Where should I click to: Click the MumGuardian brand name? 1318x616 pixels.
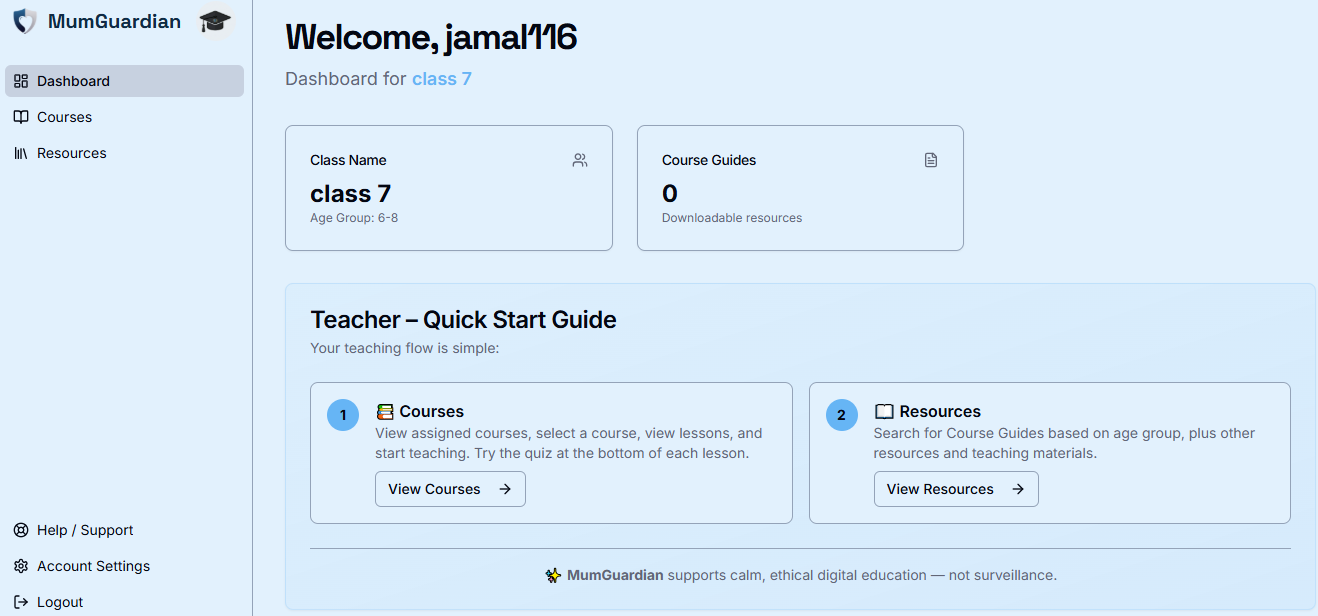[x=114, y=21]
